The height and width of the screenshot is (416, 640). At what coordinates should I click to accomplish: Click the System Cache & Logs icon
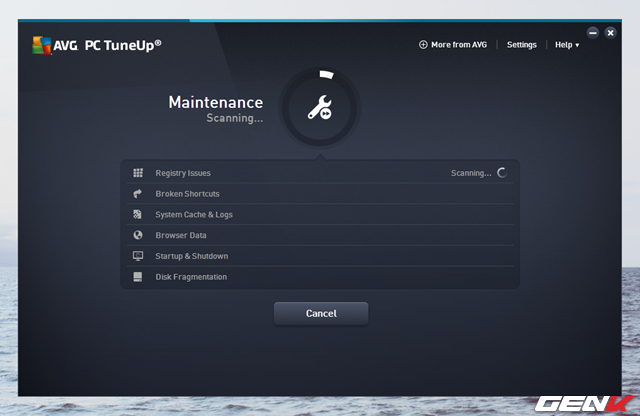[x=138, y=215]
